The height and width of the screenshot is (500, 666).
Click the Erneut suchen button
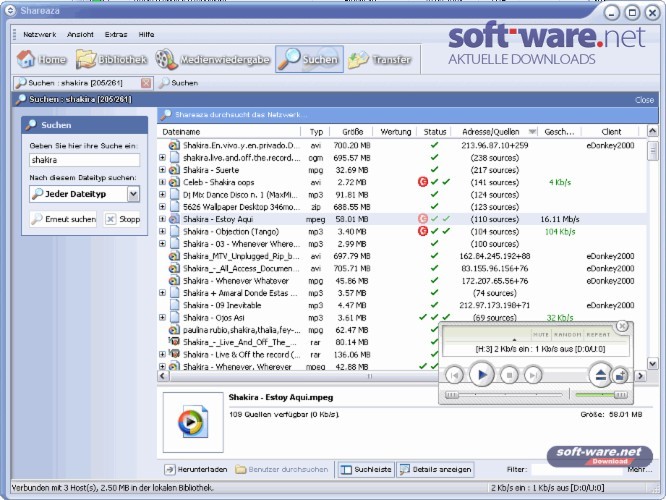63,219
